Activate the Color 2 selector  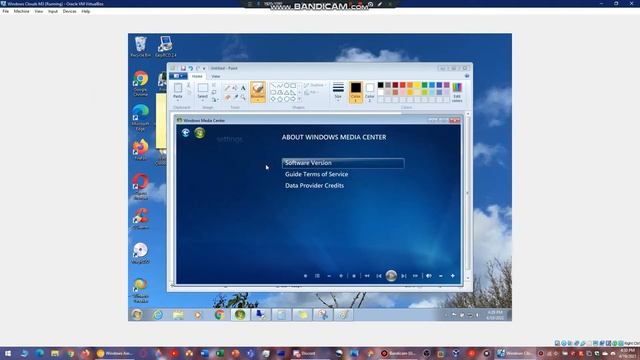(370, 92)
